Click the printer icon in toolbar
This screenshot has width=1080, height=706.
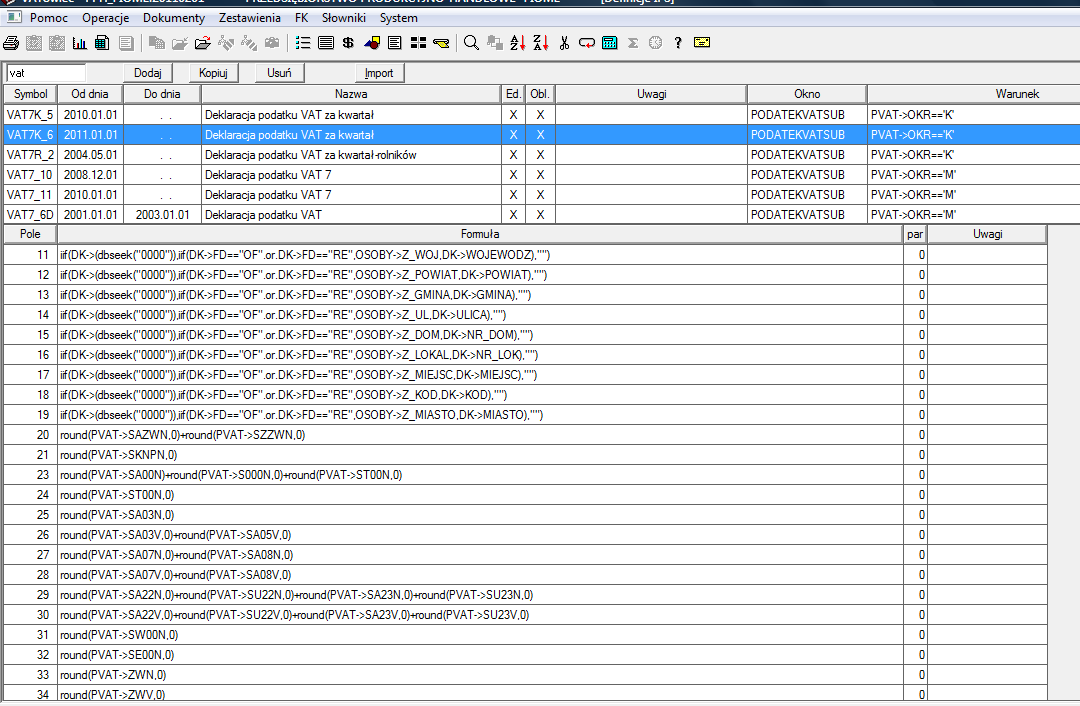(x=11, y=43)
